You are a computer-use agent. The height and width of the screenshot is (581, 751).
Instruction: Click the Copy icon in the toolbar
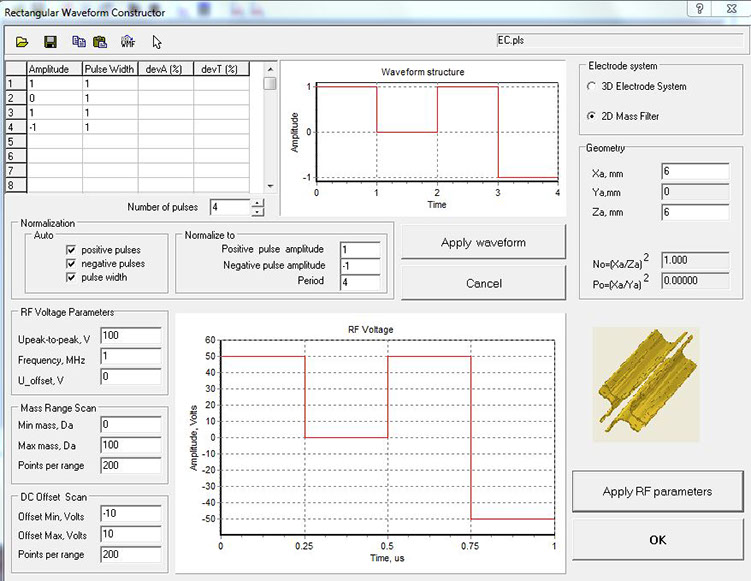click(79, 42)
